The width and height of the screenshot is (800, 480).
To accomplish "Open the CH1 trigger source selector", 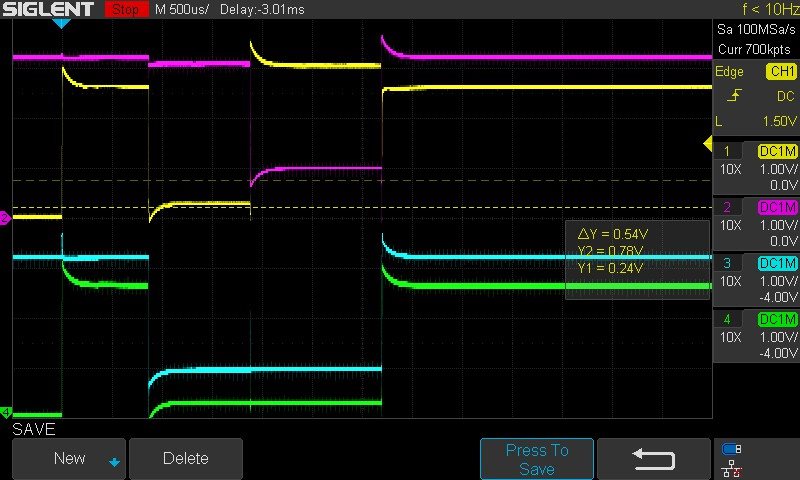I will [779, 72].
